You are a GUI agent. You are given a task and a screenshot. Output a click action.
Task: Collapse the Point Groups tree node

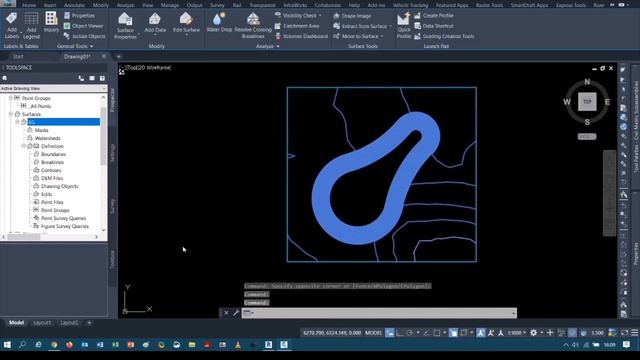[x=11, y=98]
